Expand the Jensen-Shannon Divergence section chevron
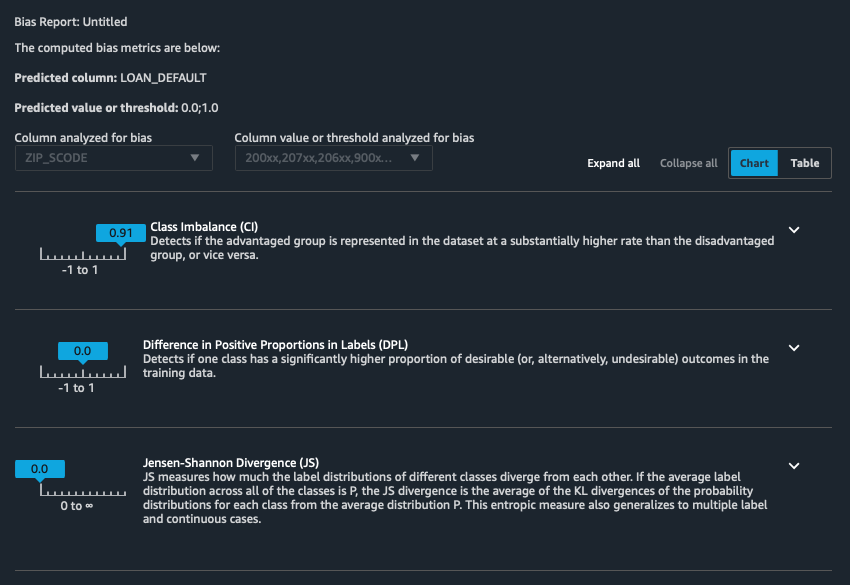The image size is (850, 585). [794, 466]
